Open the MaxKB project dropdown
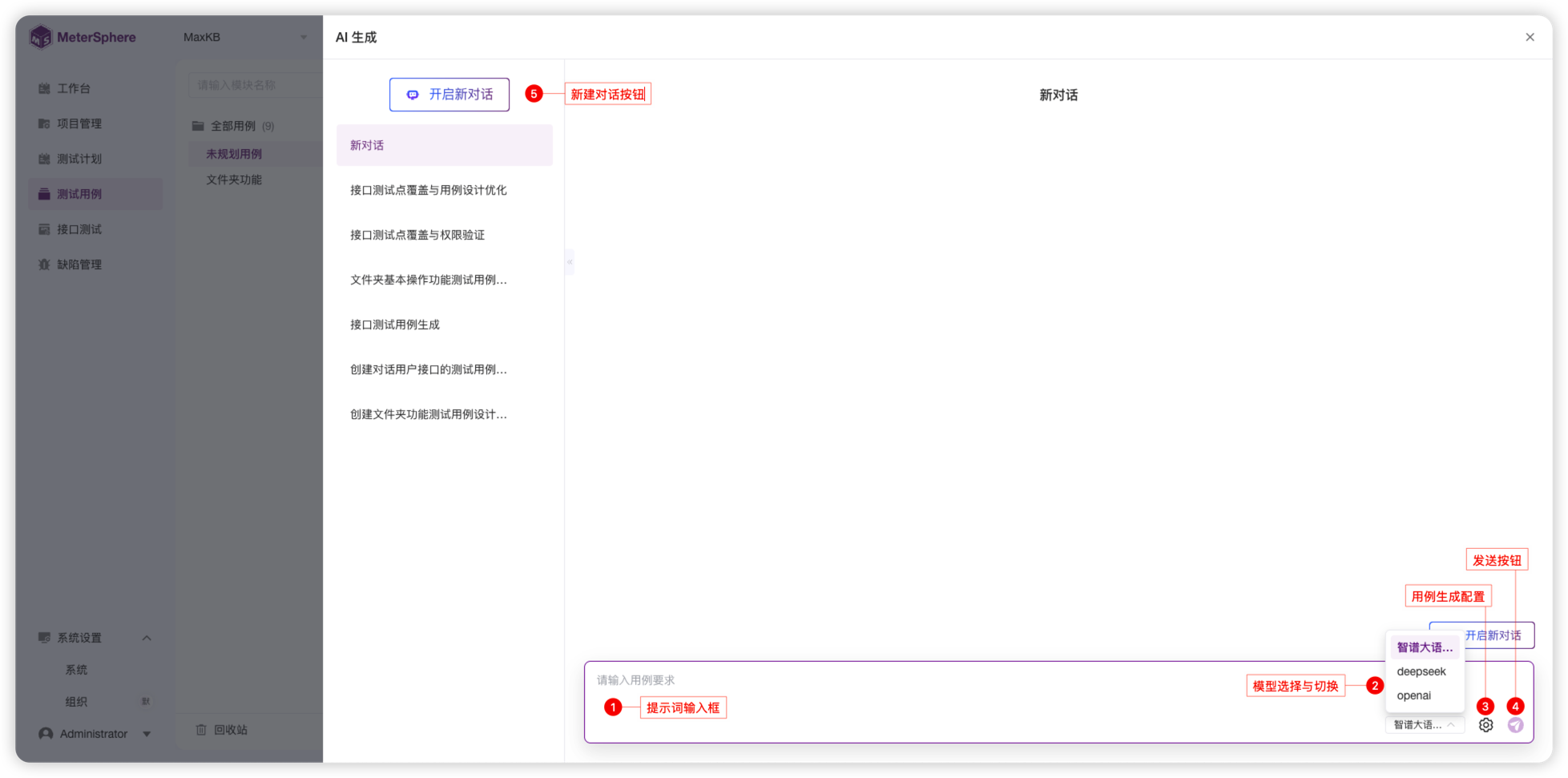Screen dimensions: 1568x778 point(303,37)
